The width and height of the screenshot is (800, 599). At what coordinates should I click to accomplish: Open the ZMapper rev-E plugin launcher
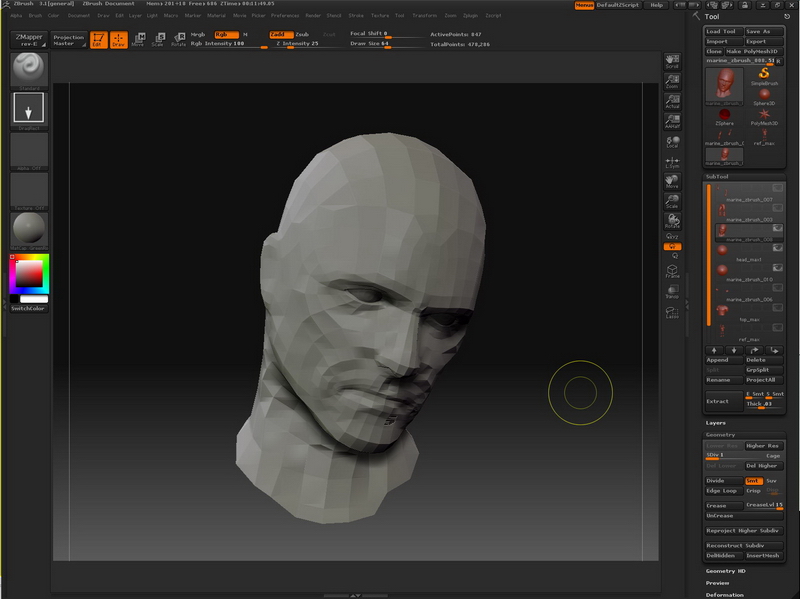[x=29, y=40]
